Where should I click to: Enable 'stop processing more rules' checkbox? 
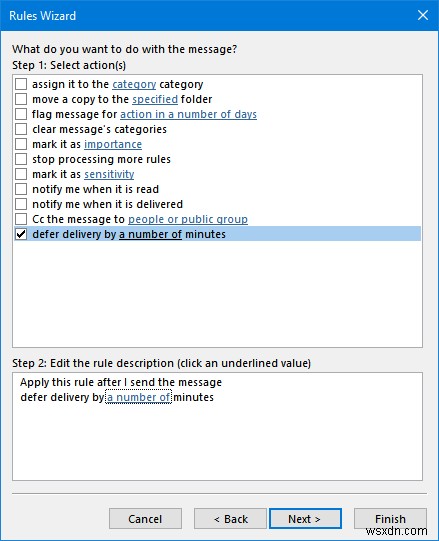pos(21,159)
